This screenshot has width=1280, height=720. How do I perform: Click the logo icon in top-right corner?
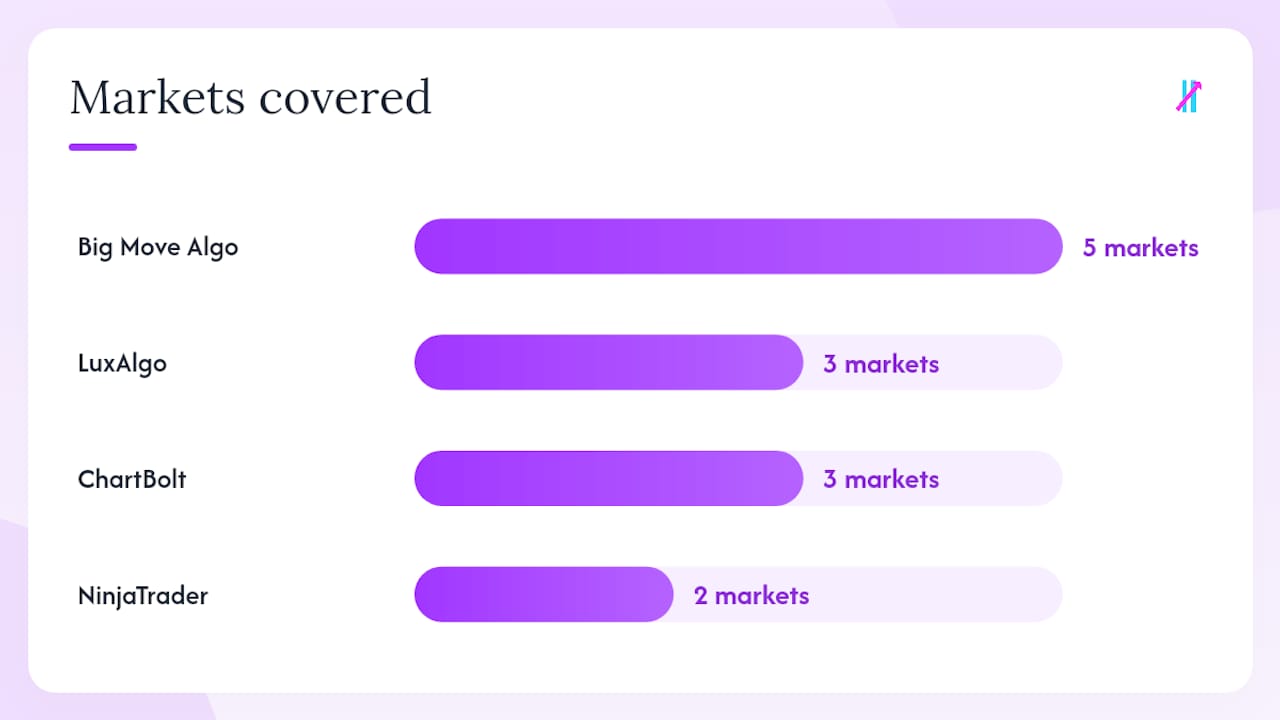(x=1188, y=96)
